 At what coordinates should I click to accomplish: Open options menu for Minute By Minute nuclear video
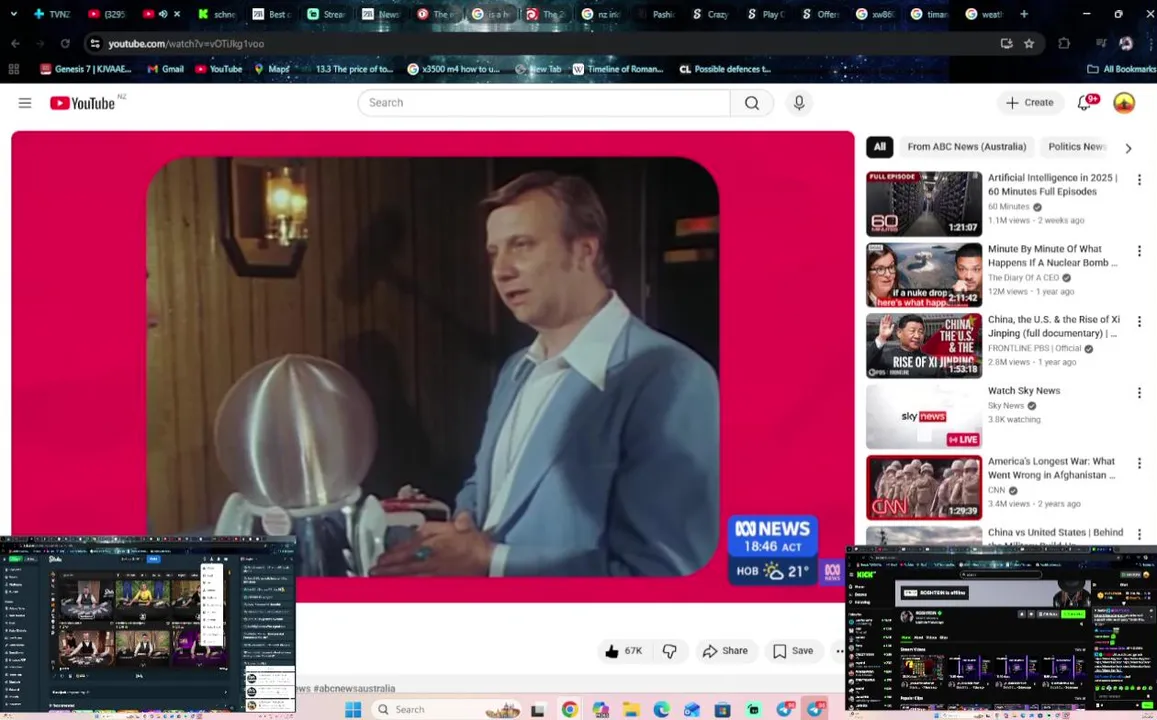point(1139,252)
